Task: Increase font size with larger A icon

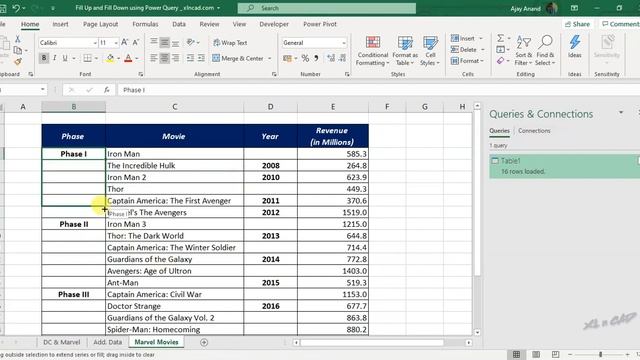Action: click(125, 42)
